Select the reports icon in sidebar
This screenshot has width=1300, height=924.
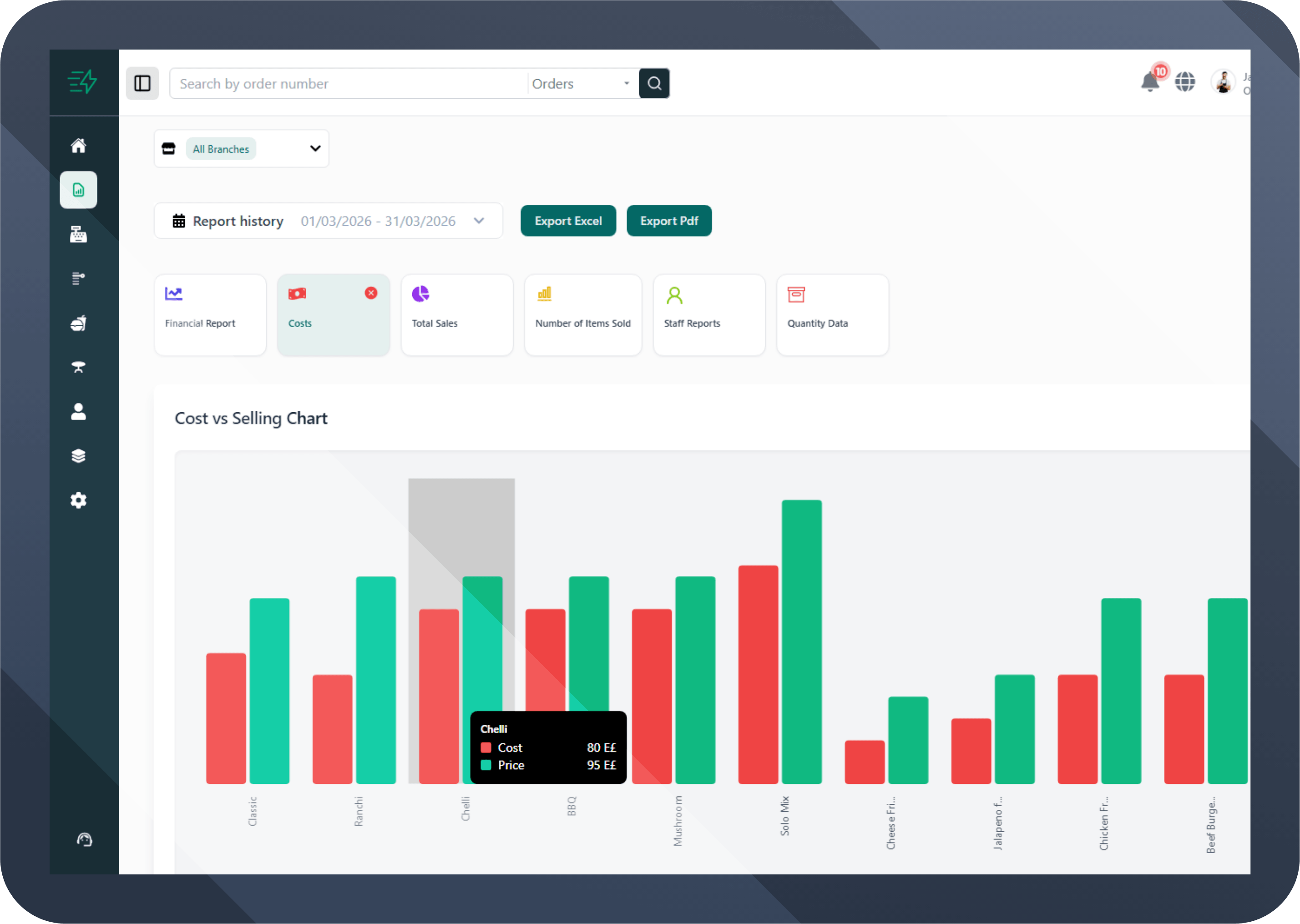click(79, 190)
